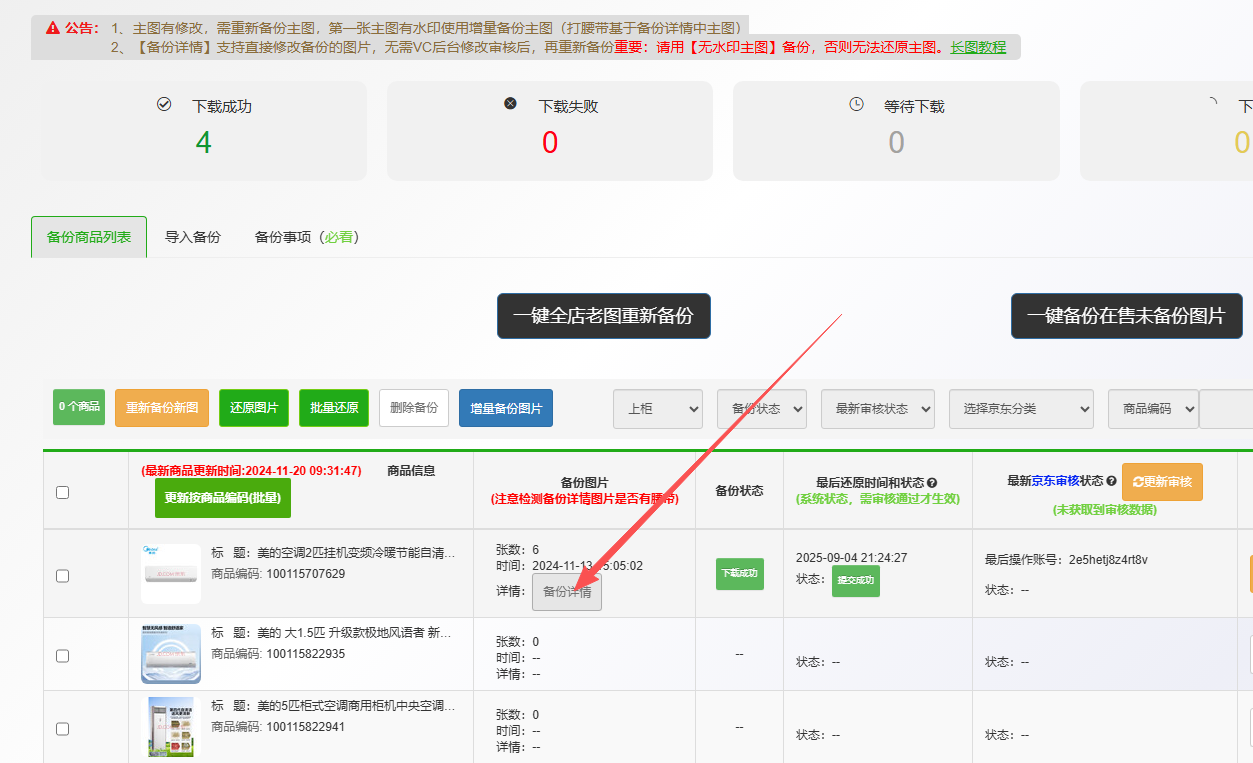
Task: Click the 备份详情 button in first row
Action: (x=567, y=591)
